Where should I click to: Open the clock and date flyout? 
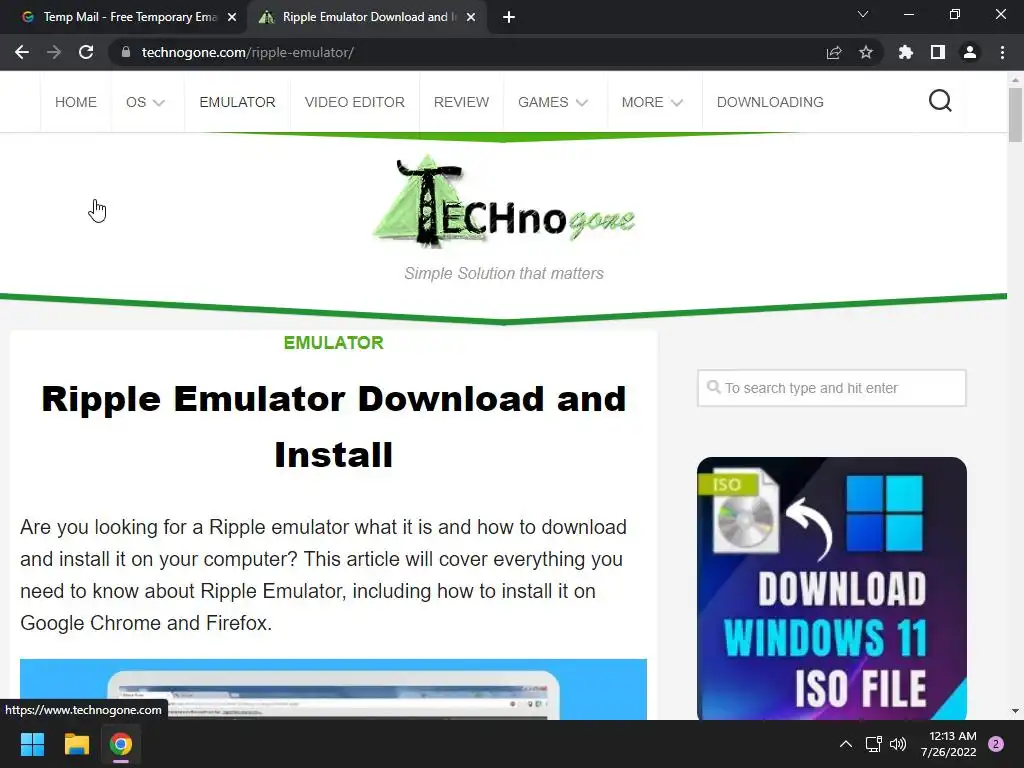[949, 744]
